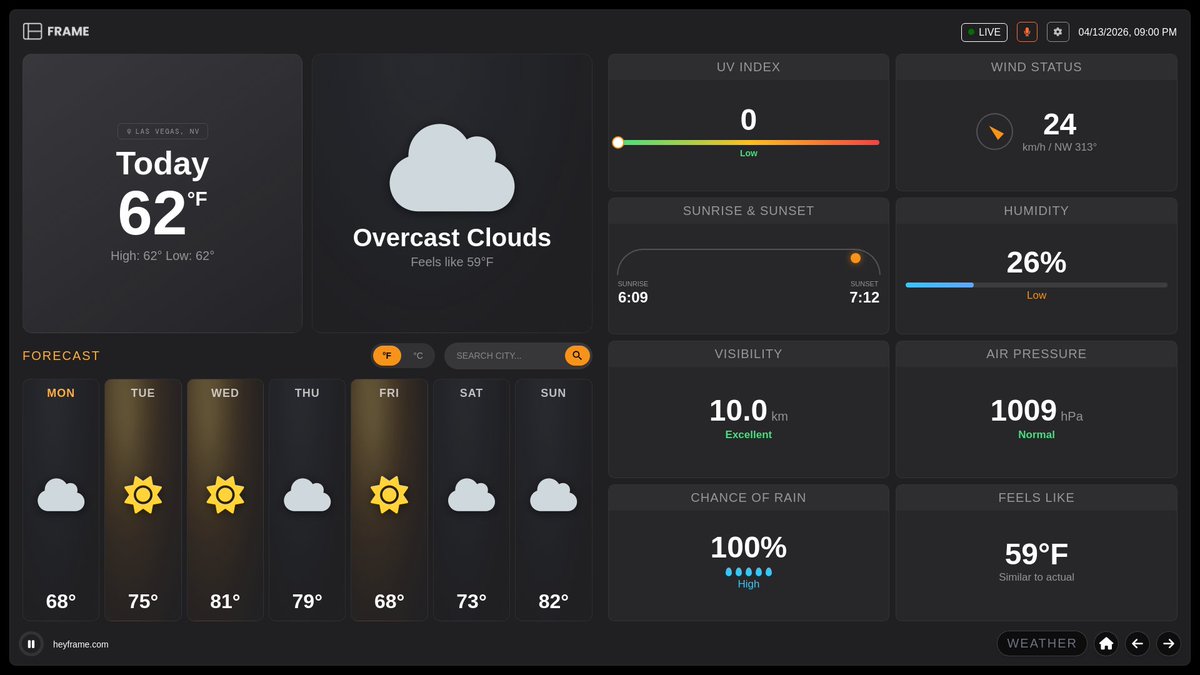The height and width of the screenshot is (675, 1200).
Task: Open settings with the gear icon
Action: (x=1058, y=32)
